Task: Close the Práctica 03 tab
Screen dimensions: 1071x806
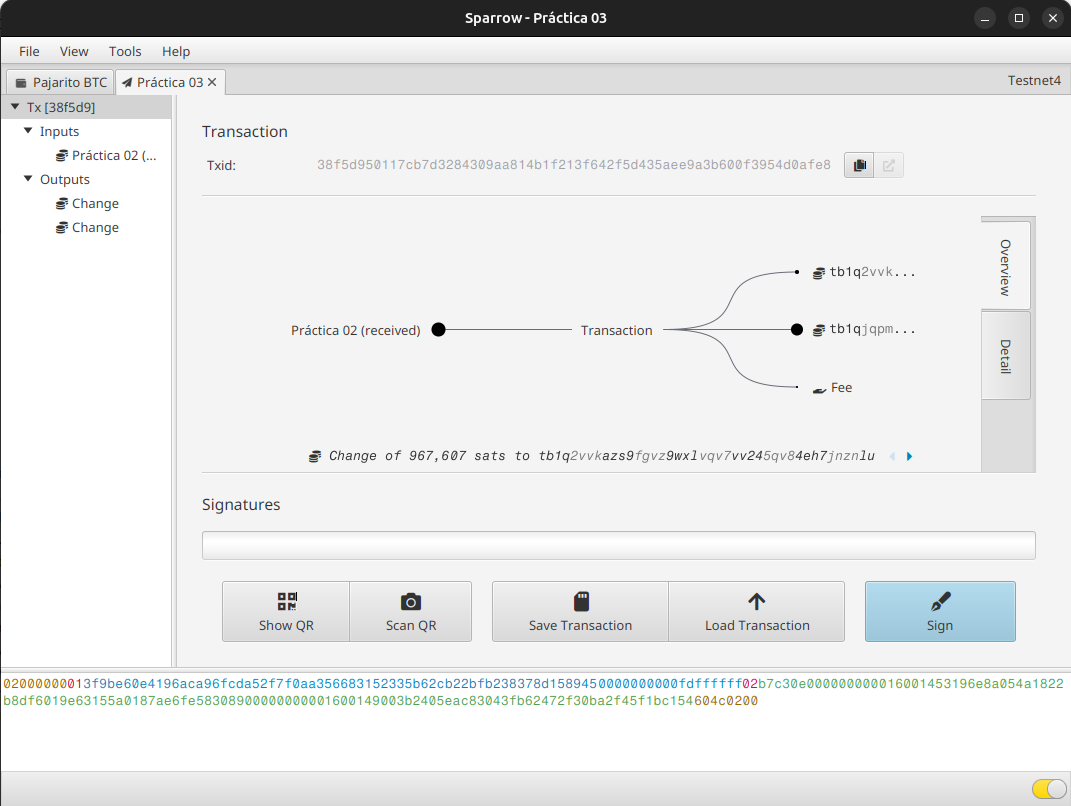Action: click(212, 82)
